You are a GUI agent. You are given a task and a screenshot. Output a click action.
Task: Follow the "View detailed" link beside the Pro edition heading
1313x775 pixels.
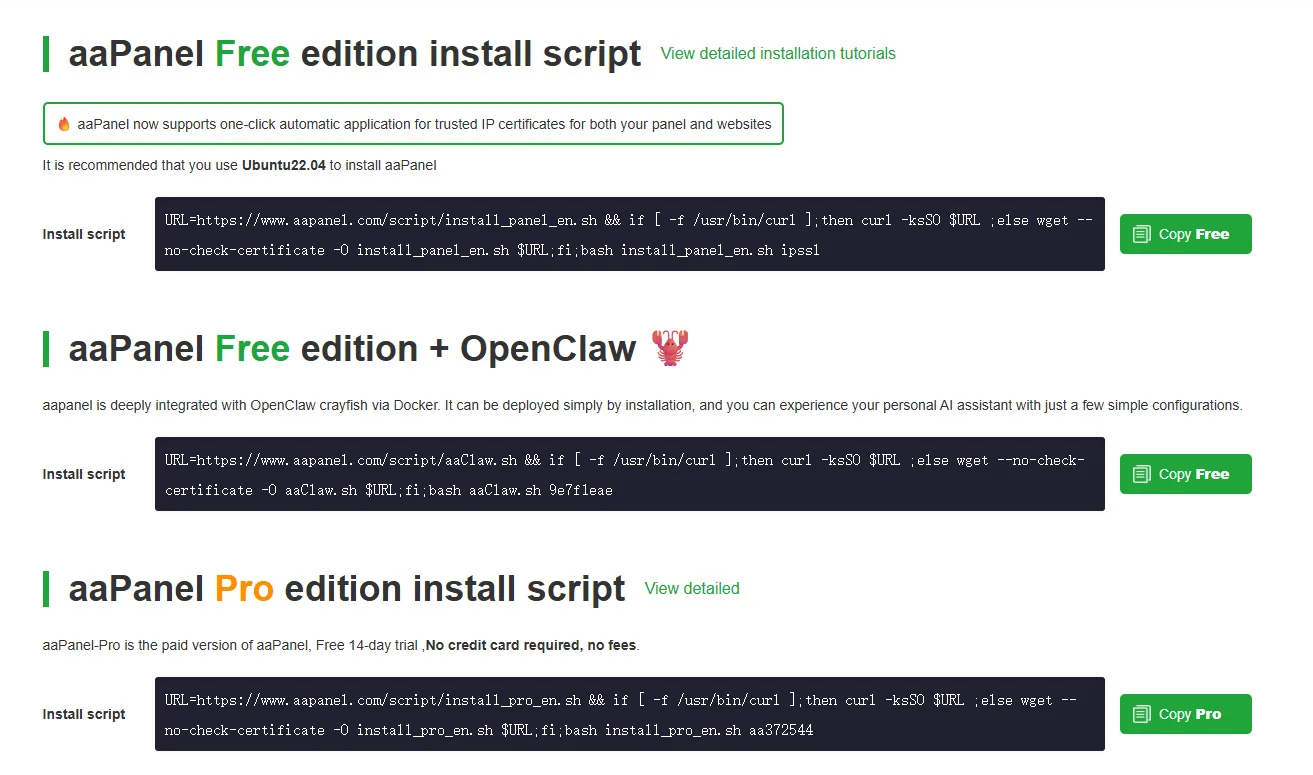pos(692,589)
